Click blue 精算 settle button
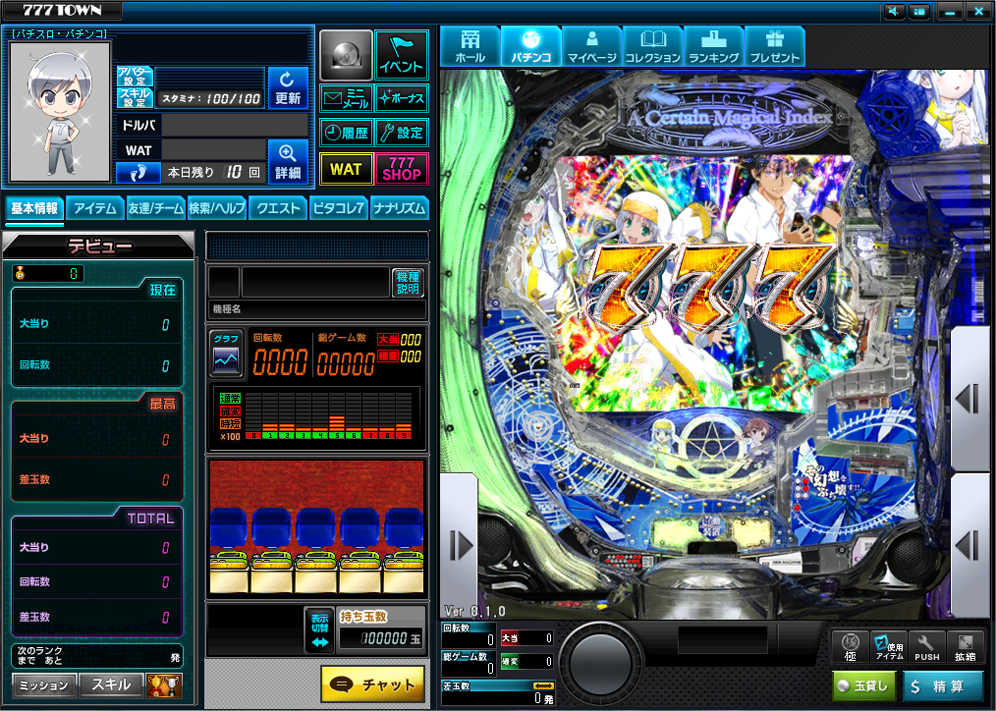 point(943,686)
